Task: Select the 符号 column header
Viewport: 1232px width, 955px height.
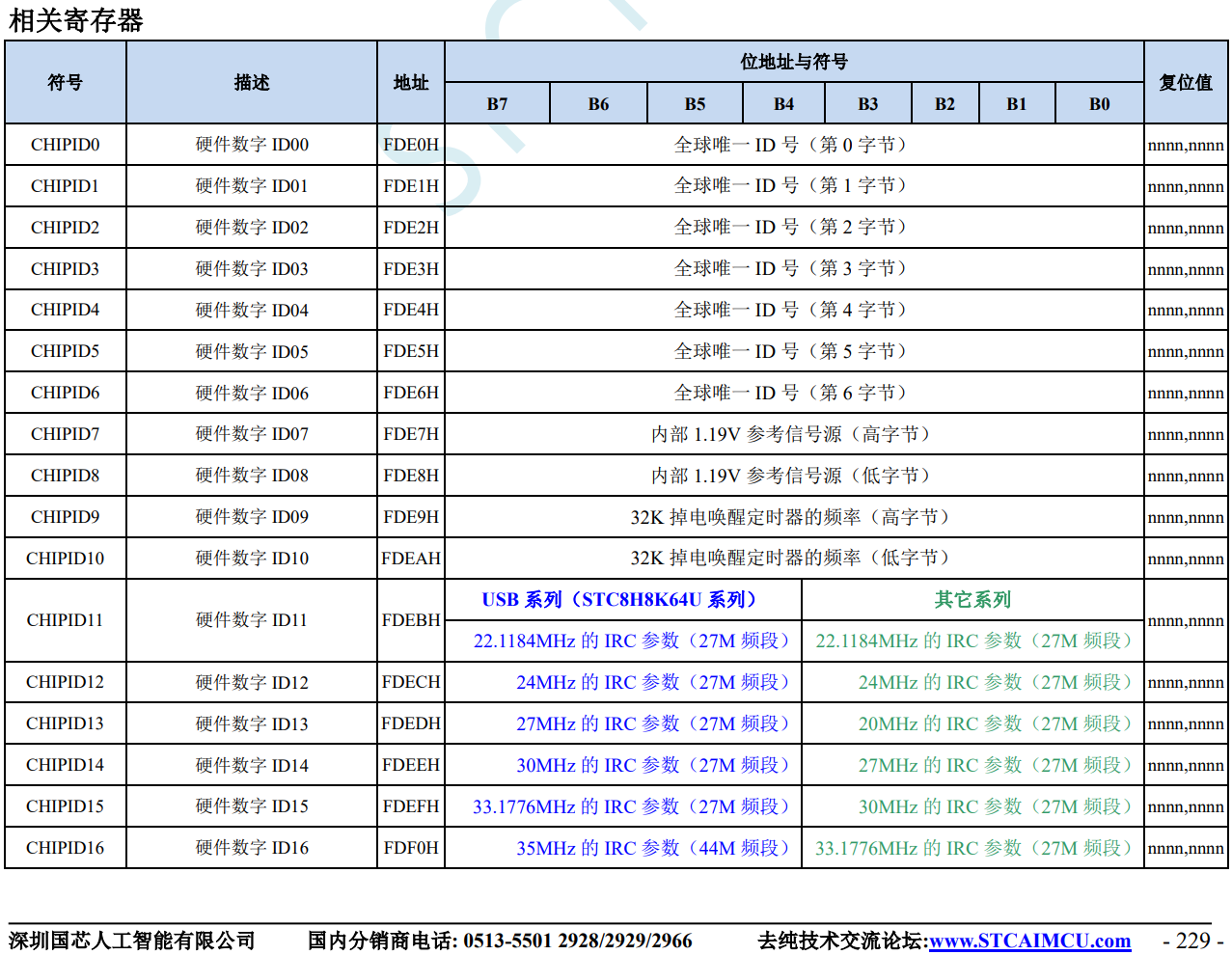Action: click(66, 82)
